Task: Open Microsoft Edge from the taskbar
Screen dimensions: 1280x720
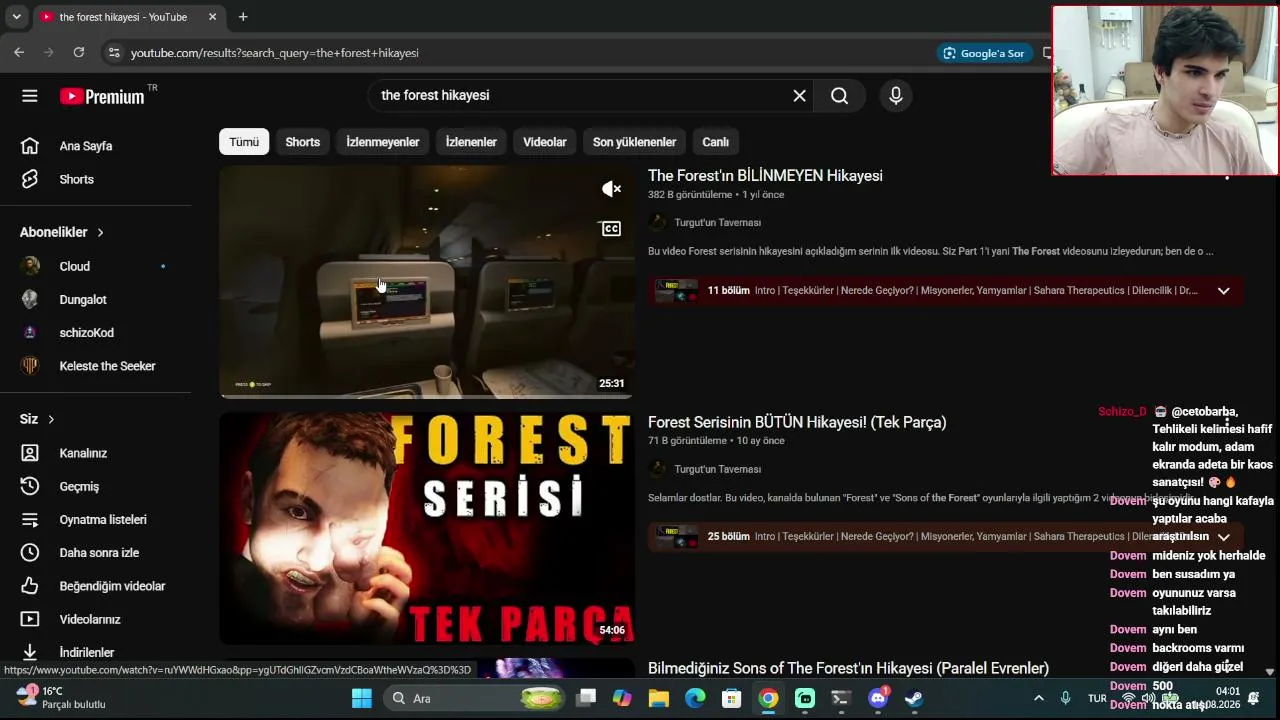Action: coord(695,698)
